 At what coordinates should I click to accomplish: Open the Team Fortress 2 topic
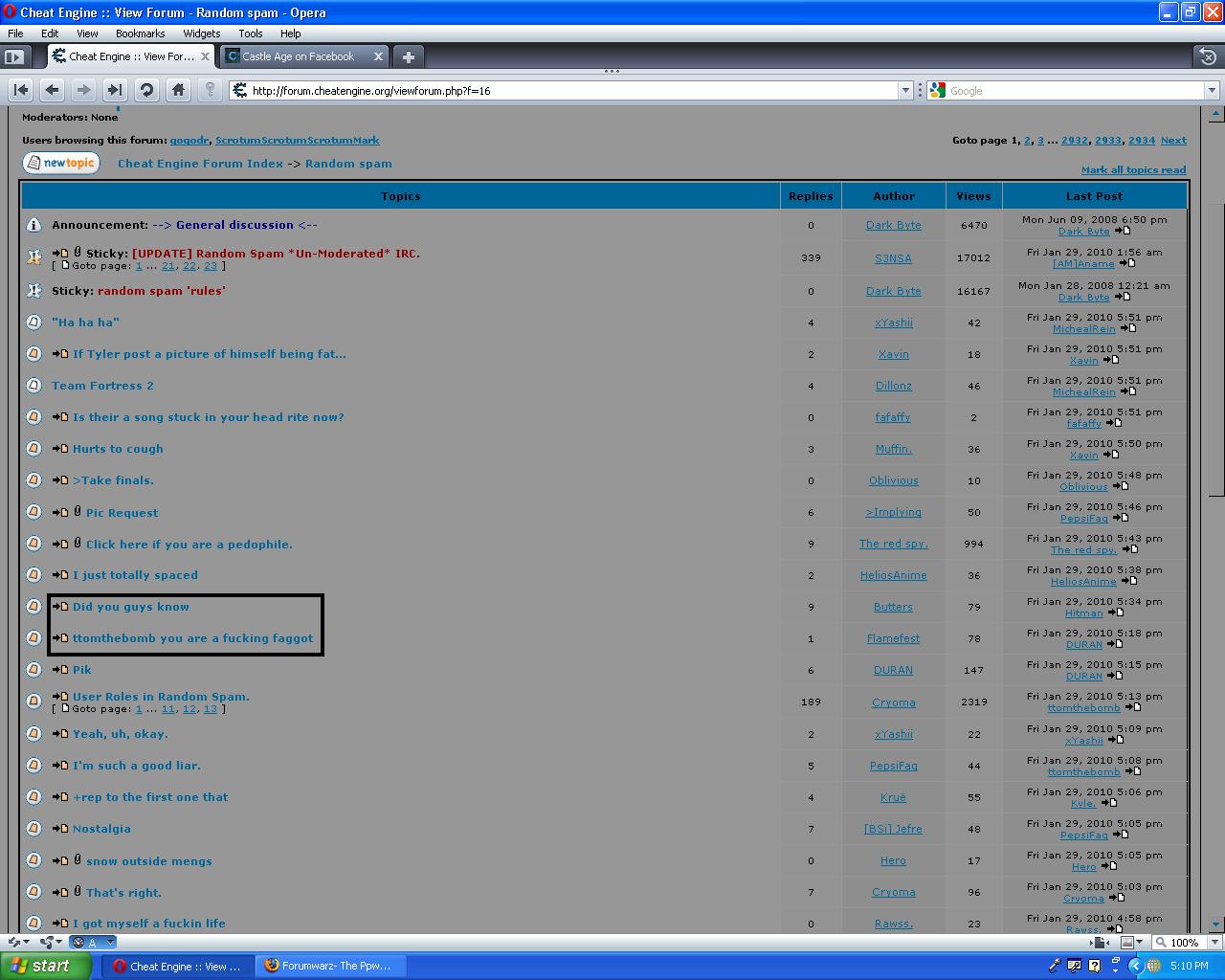pyautogui.click(x=102, y=386)
